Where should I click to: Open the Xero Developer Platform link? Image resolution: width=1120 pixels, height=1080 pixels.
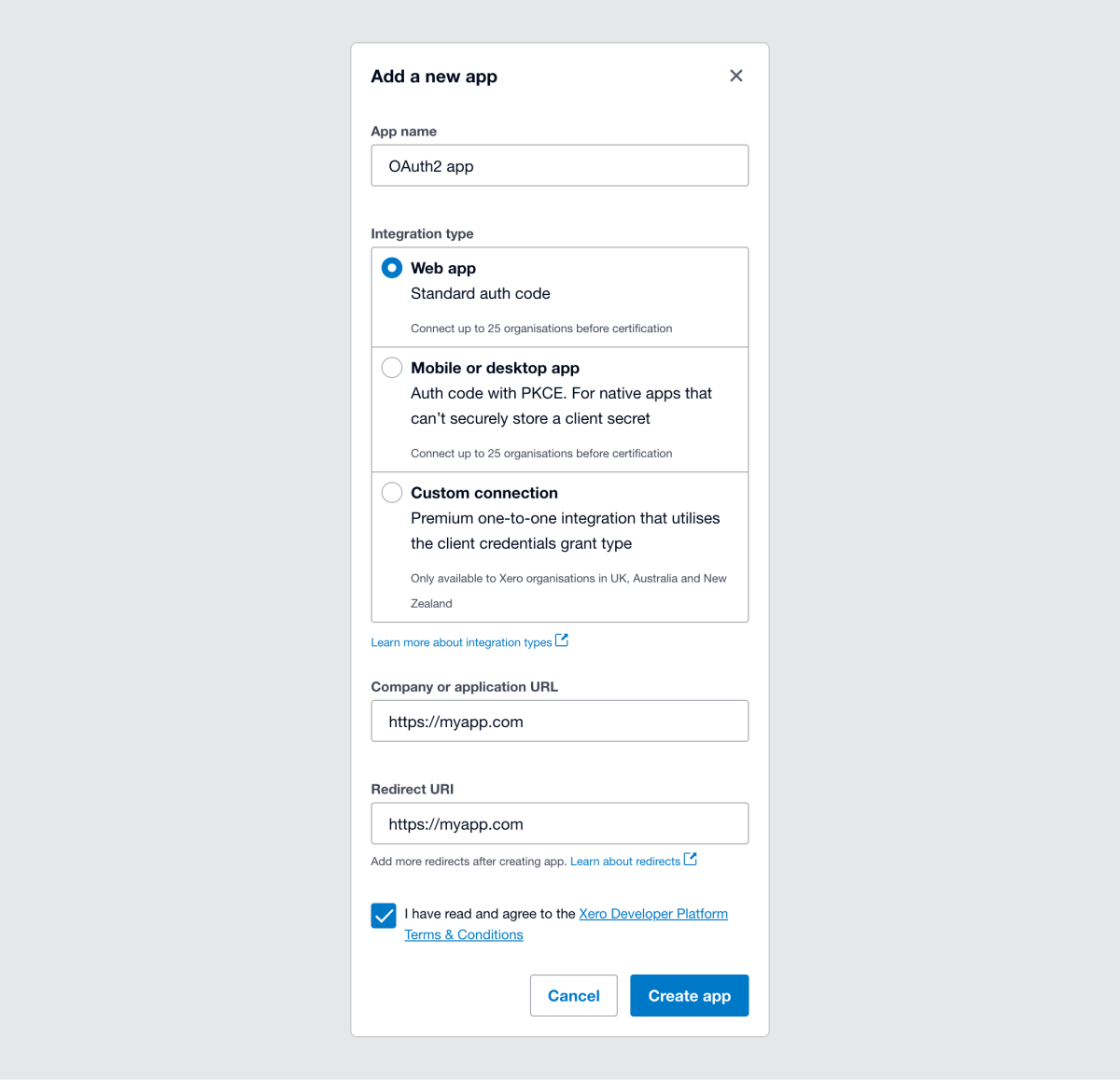click(x=652, y=913)
